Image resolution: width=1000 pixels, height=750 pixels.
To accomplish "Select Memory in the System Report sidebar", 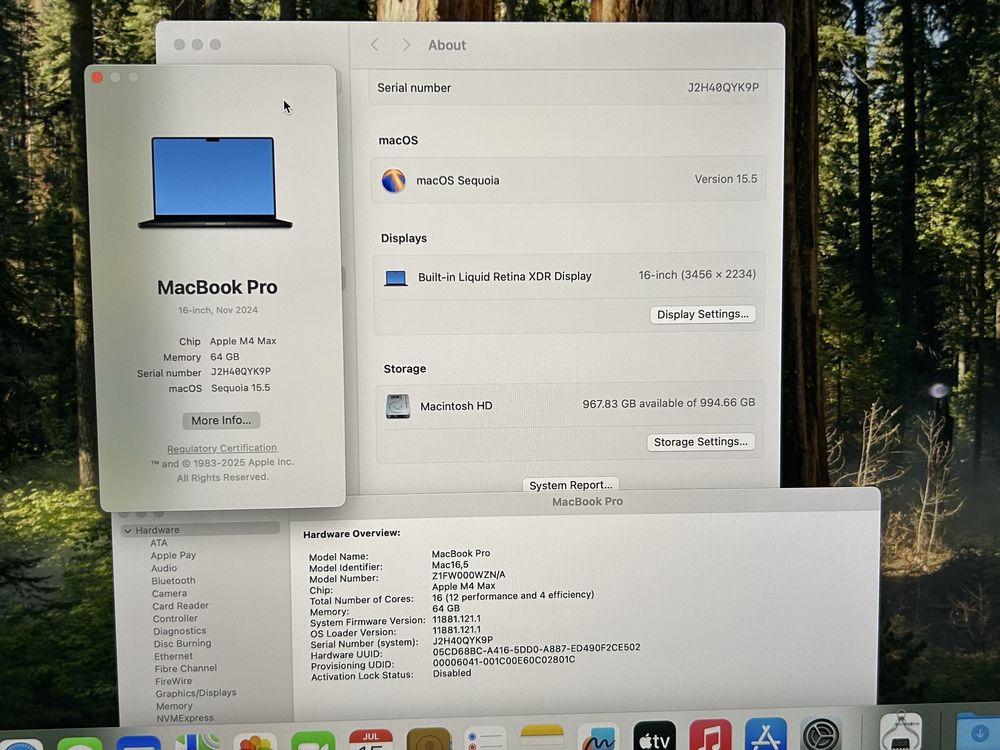I will click(174, 707).
